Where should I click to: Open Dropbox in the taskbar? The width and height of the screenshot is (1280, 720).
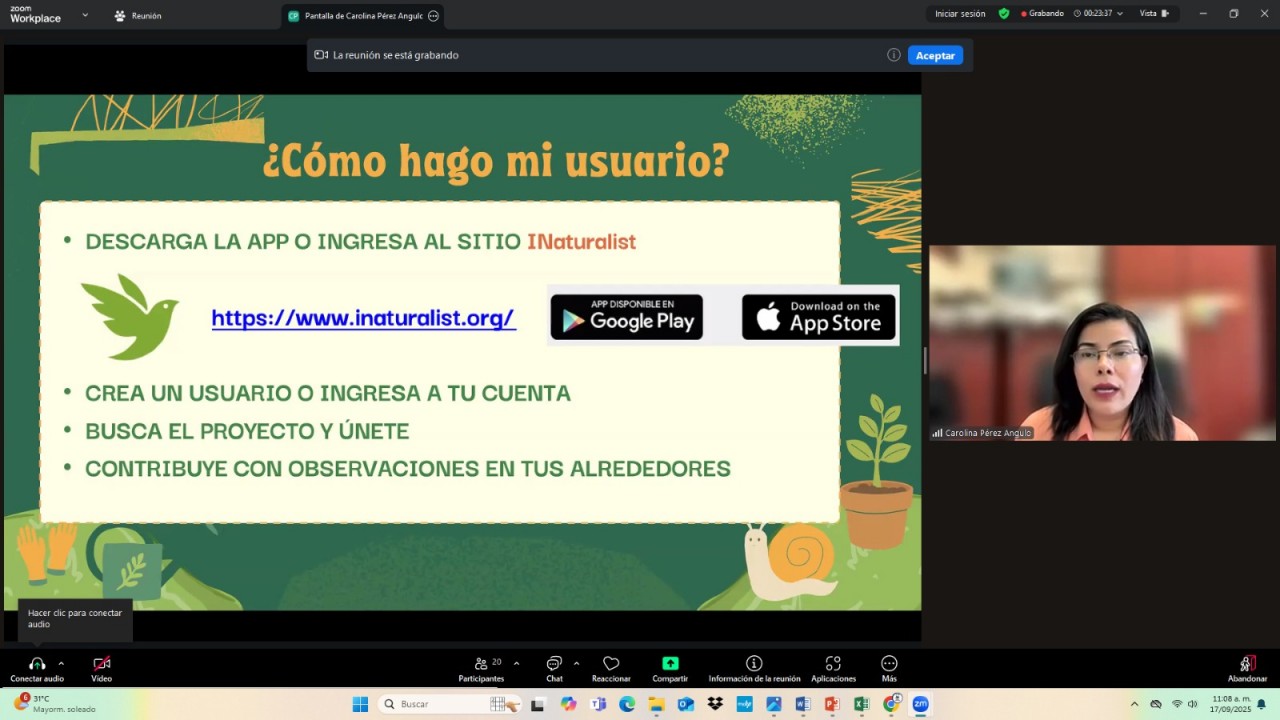pos(715,704)
